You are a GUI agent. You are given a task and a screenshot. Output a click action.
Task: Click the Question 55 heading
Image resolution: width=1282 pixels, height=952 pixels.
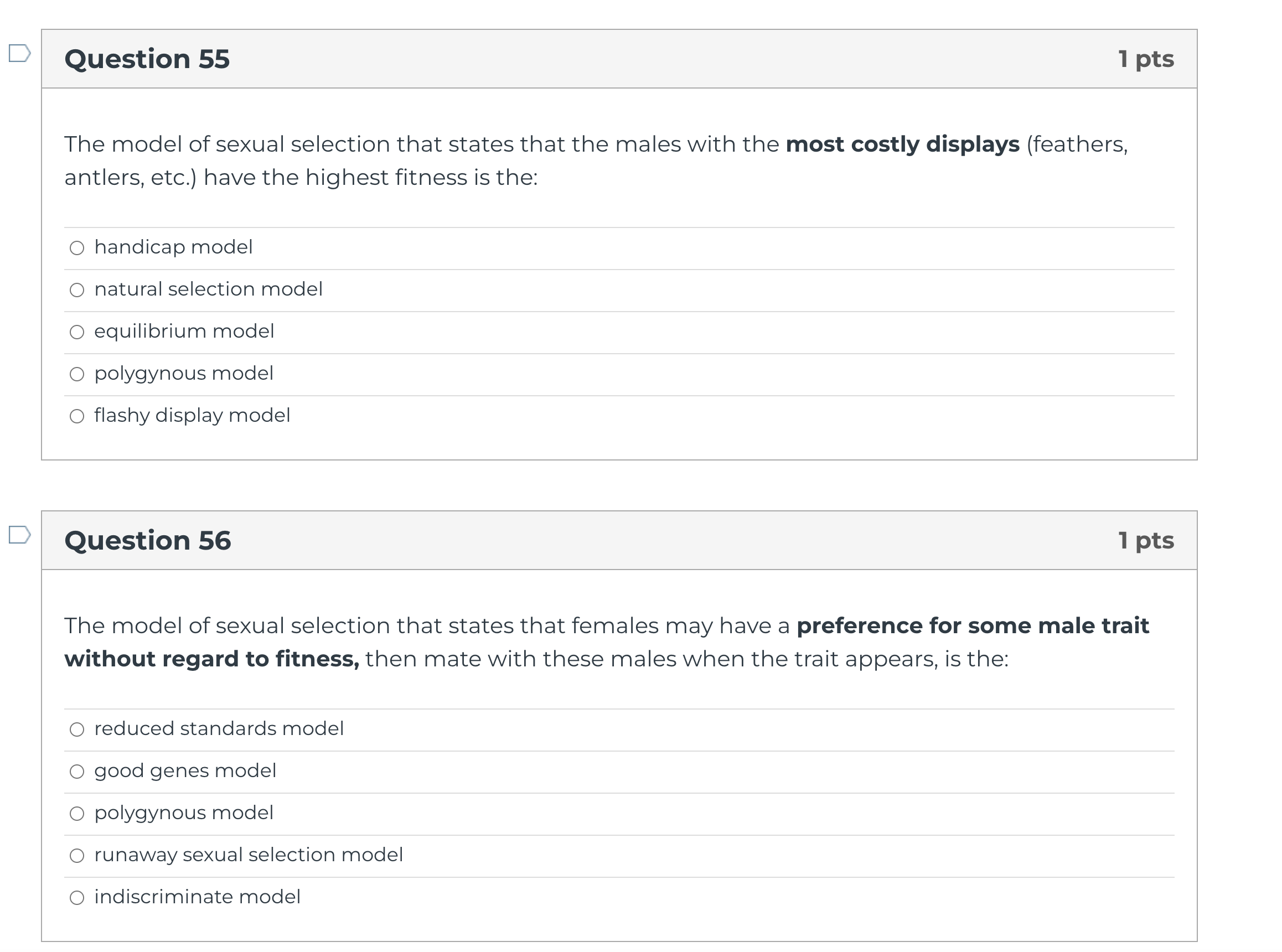(147, 59)
